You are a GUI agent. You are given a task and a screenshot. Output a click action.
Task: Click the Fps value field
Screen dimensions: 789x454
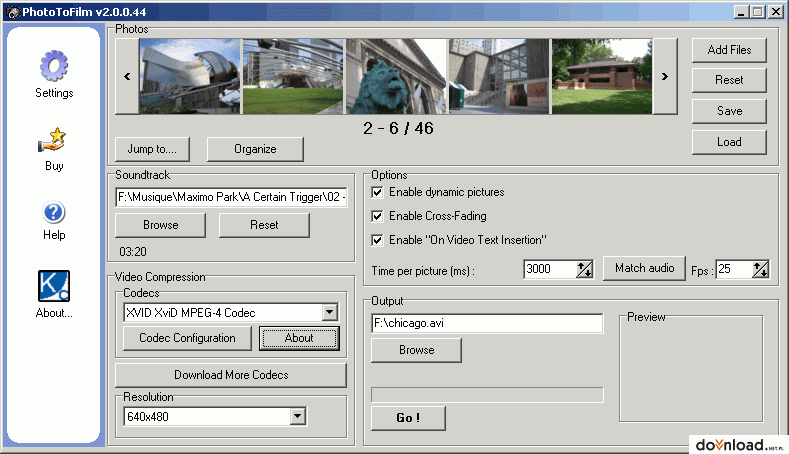(x=734, y=269)
